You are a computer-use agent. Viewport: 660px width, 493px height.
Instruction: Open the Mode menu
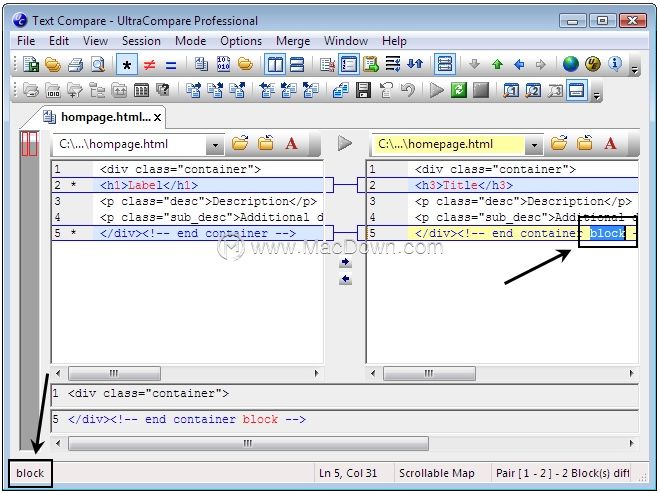pyautogui.click(x=190, y=41)
